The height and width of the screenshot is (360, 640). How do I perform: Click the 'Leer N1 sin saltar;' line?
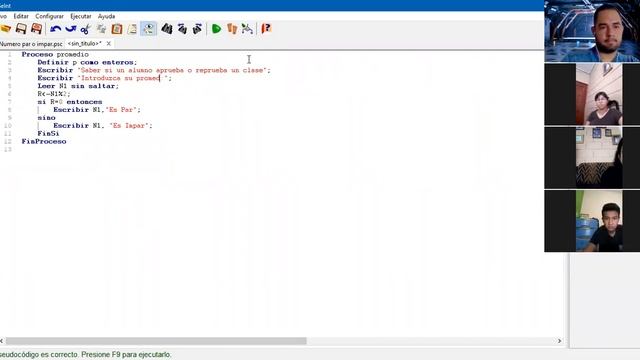click(x=78, y=86)
